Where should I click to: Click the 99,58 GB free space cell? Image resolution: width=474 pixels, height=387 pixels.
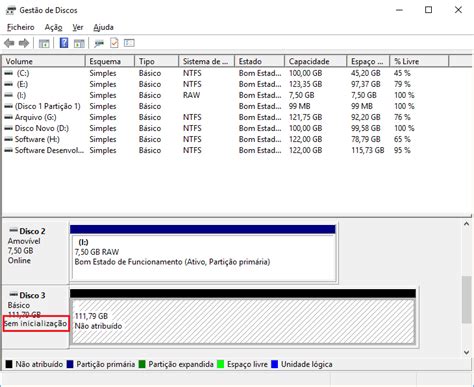[x=366, y=128]
